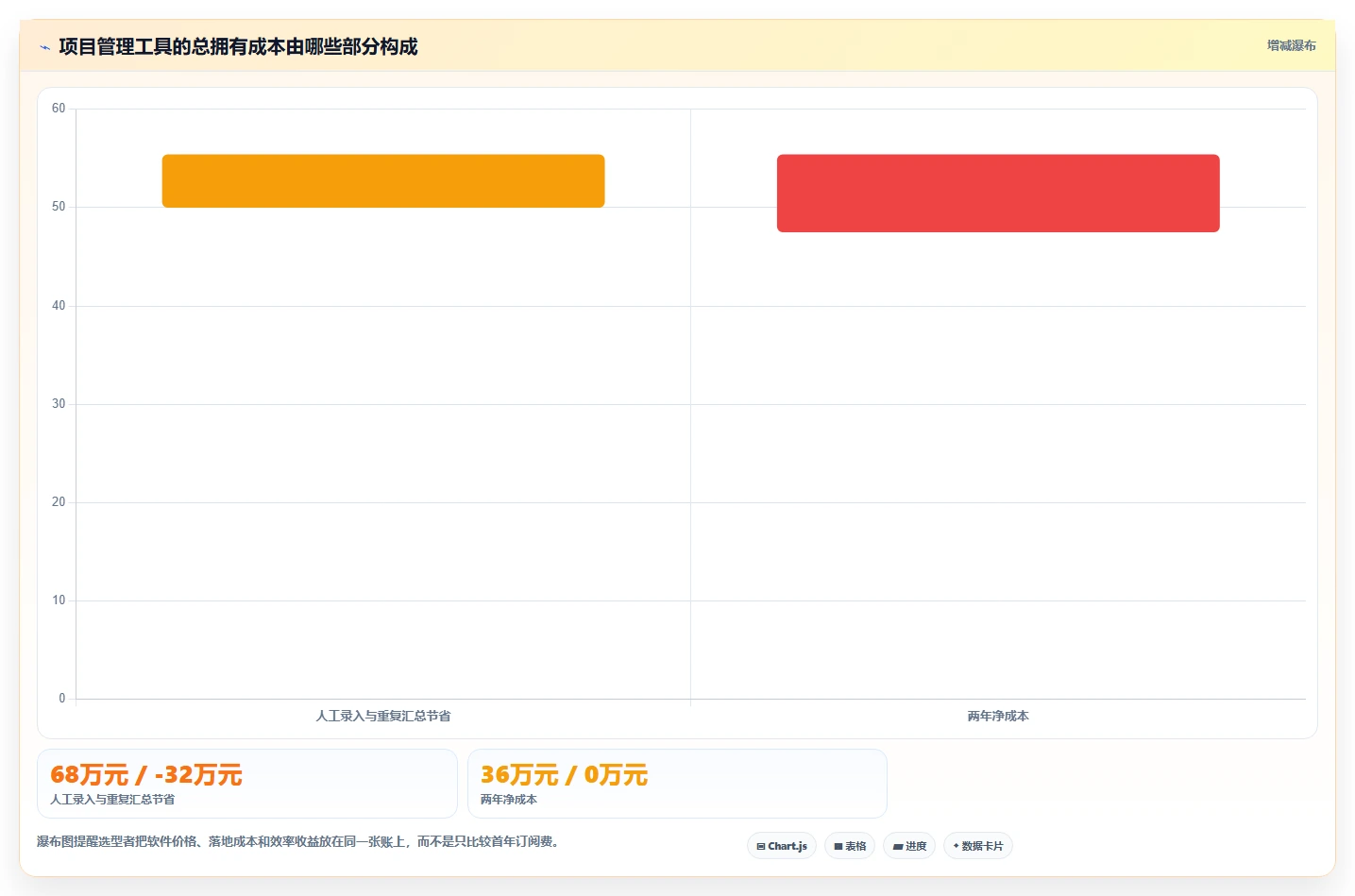Select the 进度 tag chip
This screenshot has height=896, width=1355.
[909, 846]
